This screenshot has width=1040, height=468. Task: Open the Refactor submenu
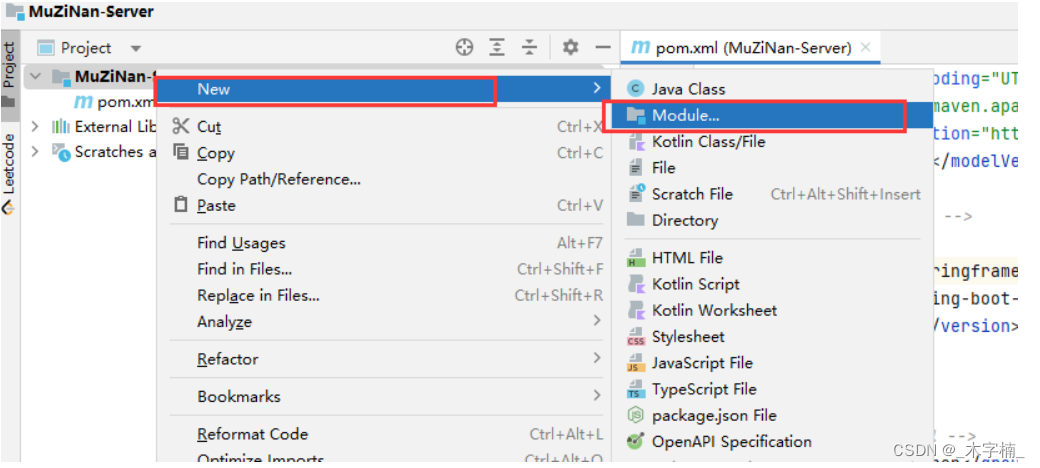228,359
